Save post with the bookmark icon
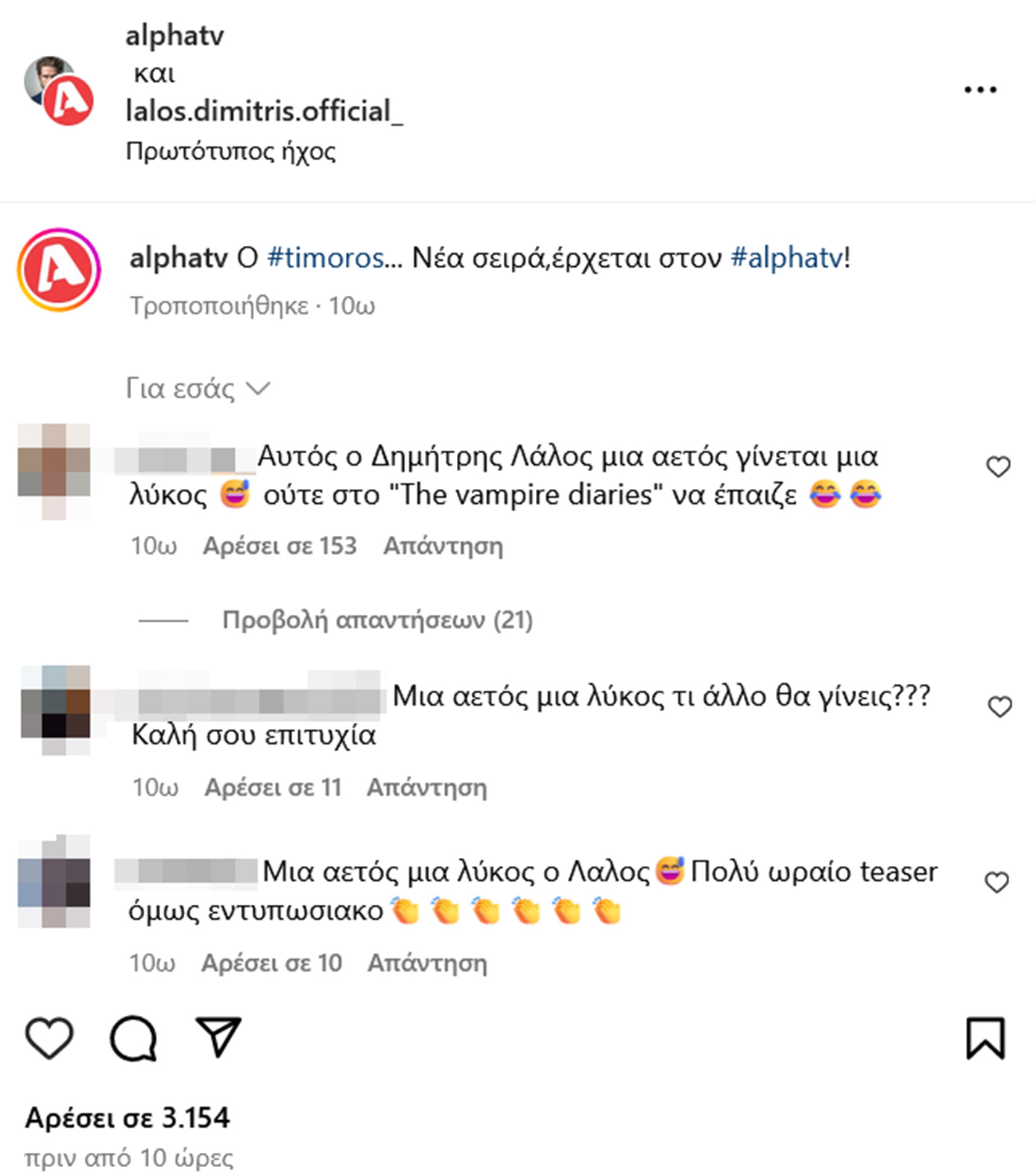 click(x=985, y=1037)
